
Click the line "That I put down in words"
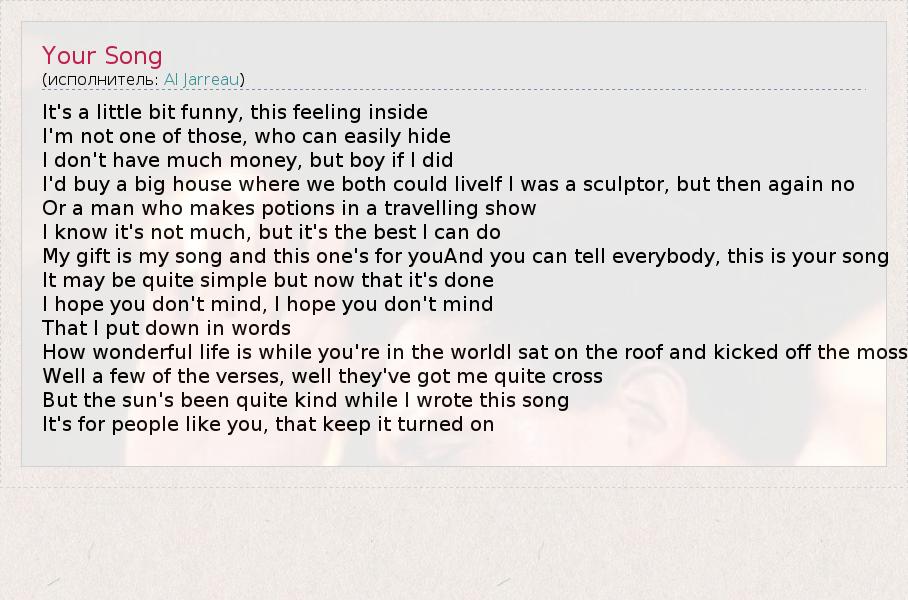coord(166,328)
